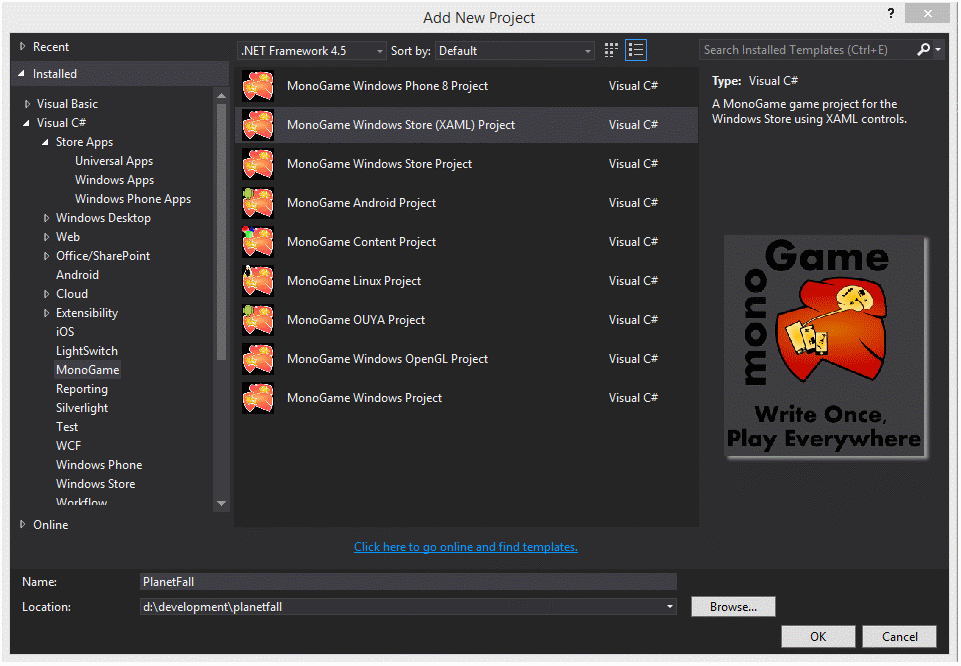Click the MonoGame Content Project icon

(x=258, y=242)
